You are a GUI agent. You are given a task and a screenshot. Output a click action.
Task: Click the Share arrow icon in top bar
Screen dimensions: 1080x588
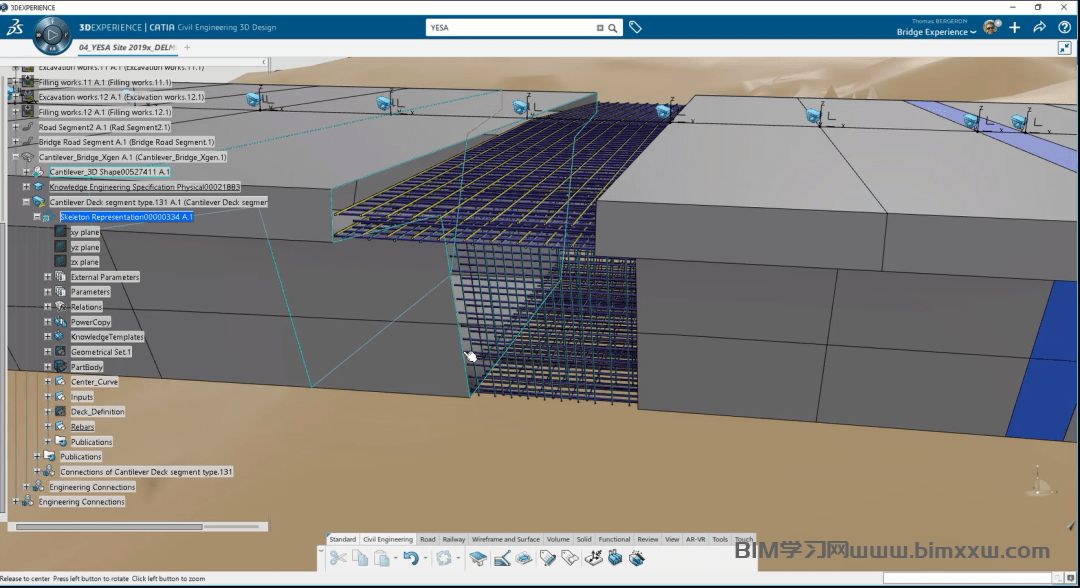[1039, 28]
